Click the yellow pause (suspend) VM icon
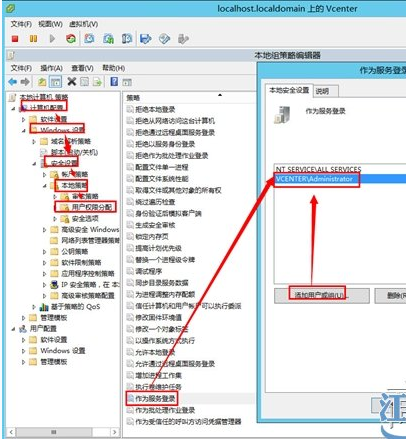The image size is (406, 439). 33,39
